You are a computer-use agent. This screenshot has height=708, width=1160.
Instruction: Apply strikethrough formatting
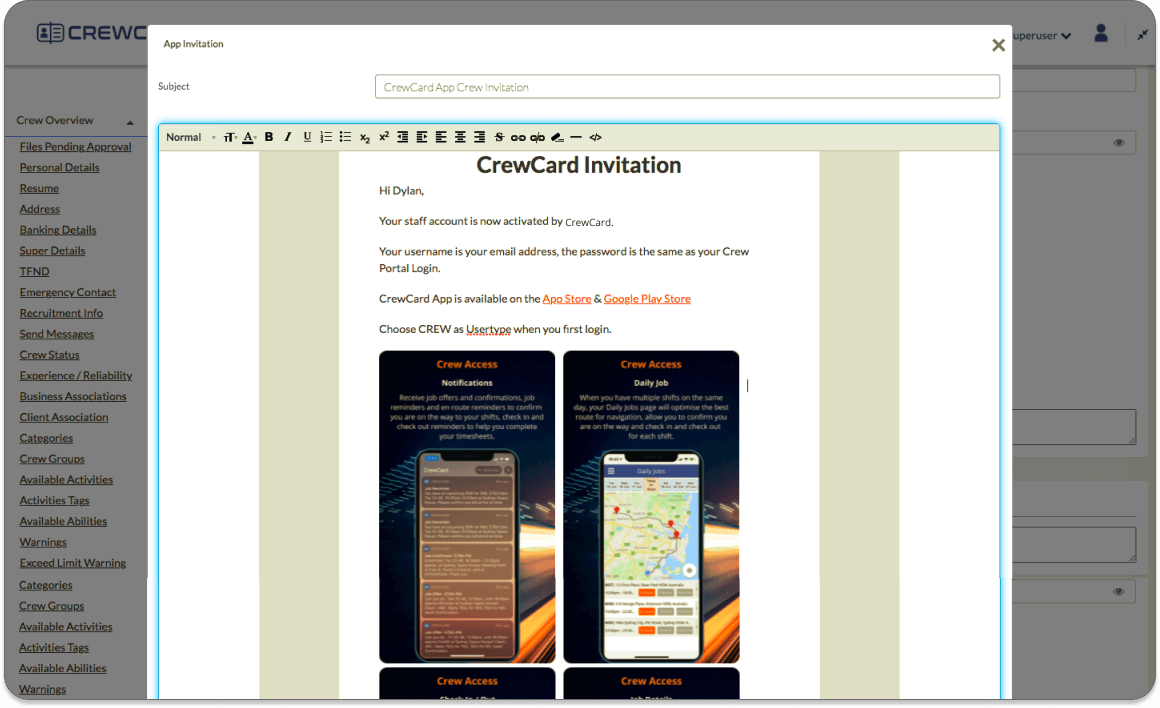point(499,137)
